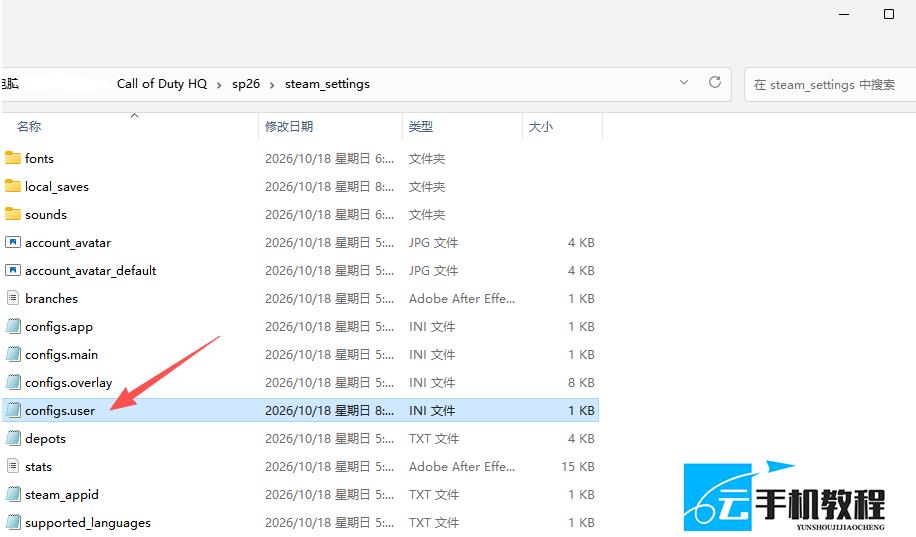Click the modified date of local_saves
This screenshot has height=537, width=916.
(329, 186)
